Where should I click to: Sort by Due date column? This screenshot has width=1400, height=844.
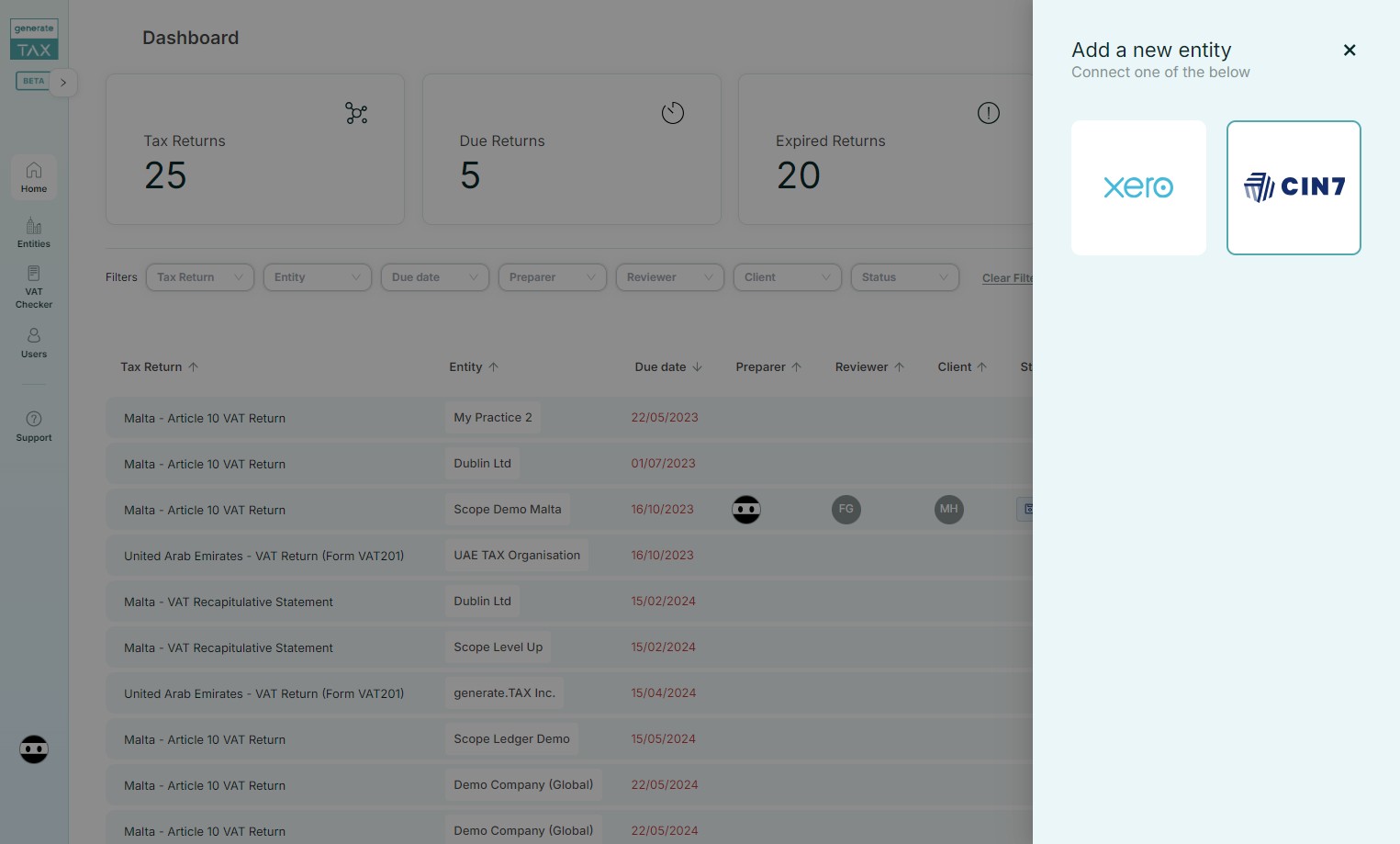coord(668,366)
